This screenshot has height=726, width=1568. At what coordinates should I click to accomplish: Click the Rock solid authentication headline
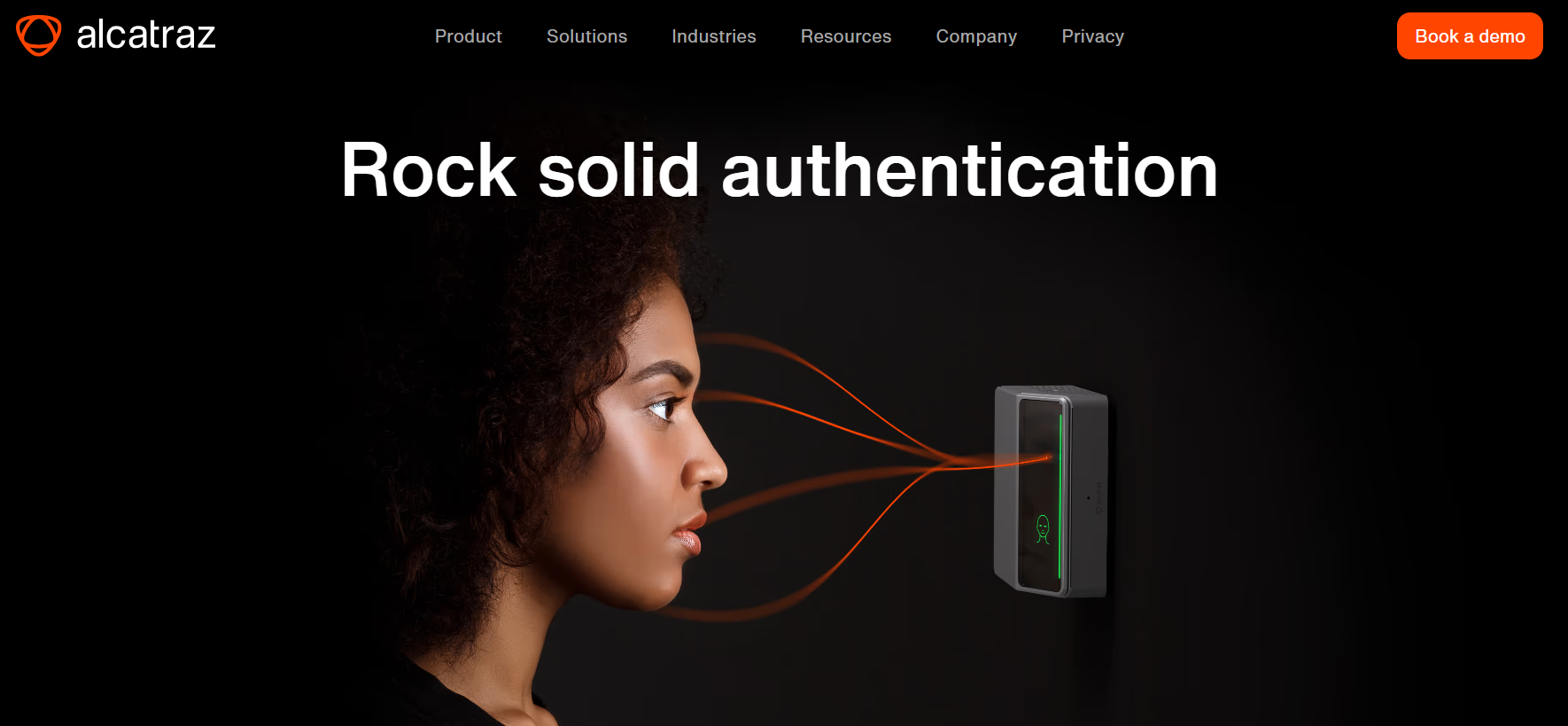780,170
